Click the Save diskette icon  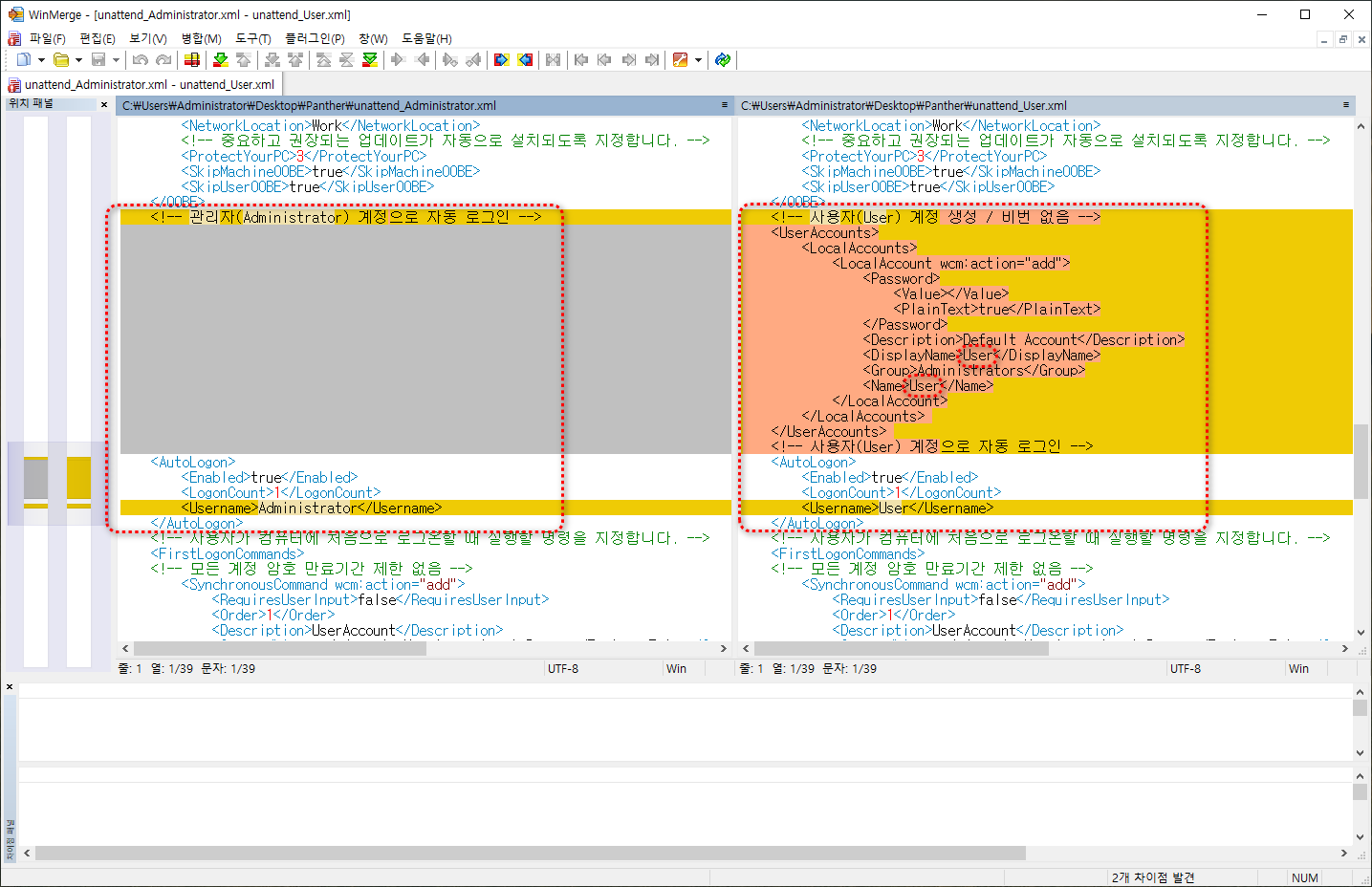(98, 59)
